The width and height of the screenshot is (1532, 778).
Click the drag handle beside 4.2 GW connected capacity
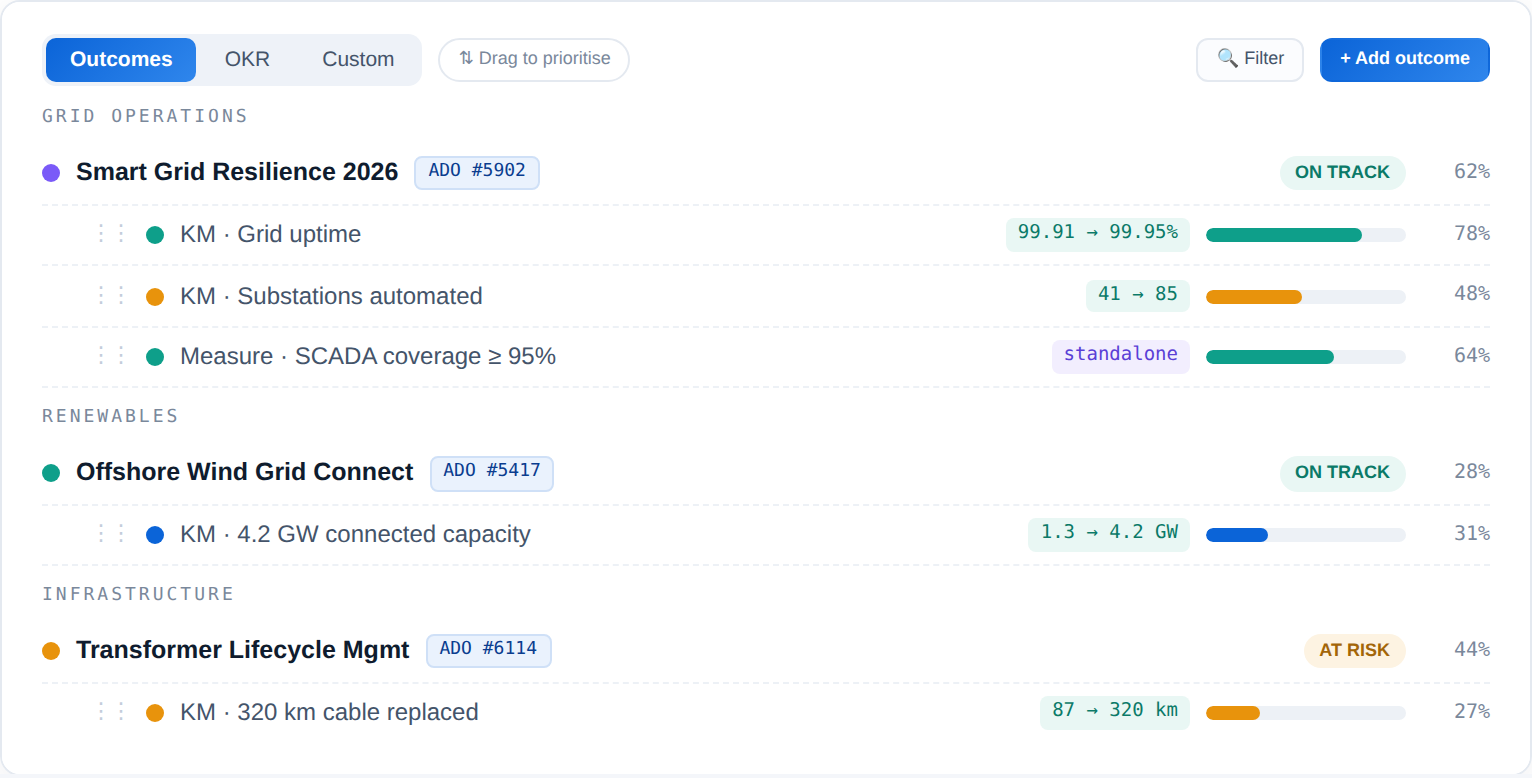[111, 534]
